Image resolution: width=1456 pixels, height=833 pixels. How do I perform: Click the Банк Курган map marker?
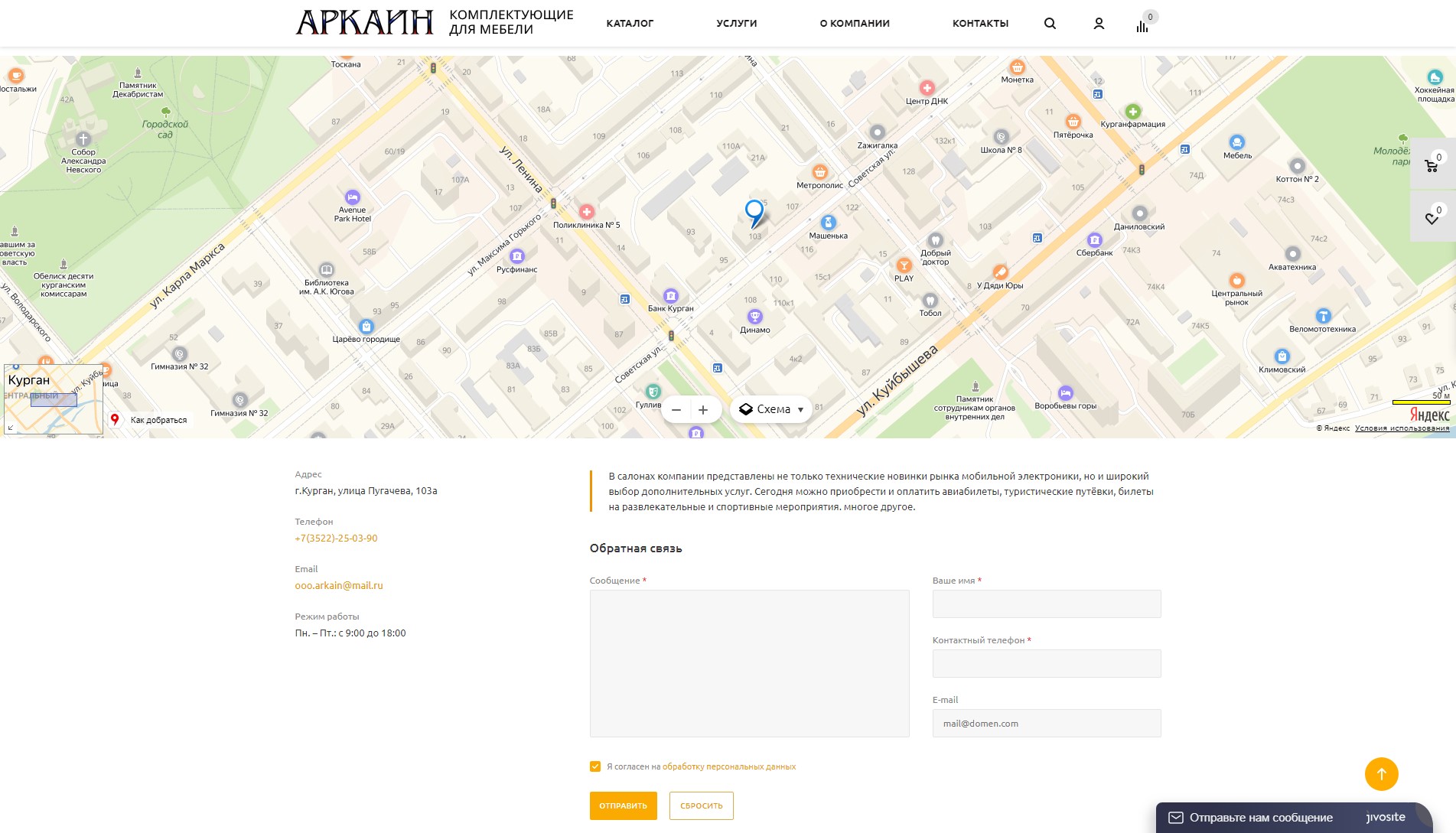pyautogui.click(x=671, y=296)
